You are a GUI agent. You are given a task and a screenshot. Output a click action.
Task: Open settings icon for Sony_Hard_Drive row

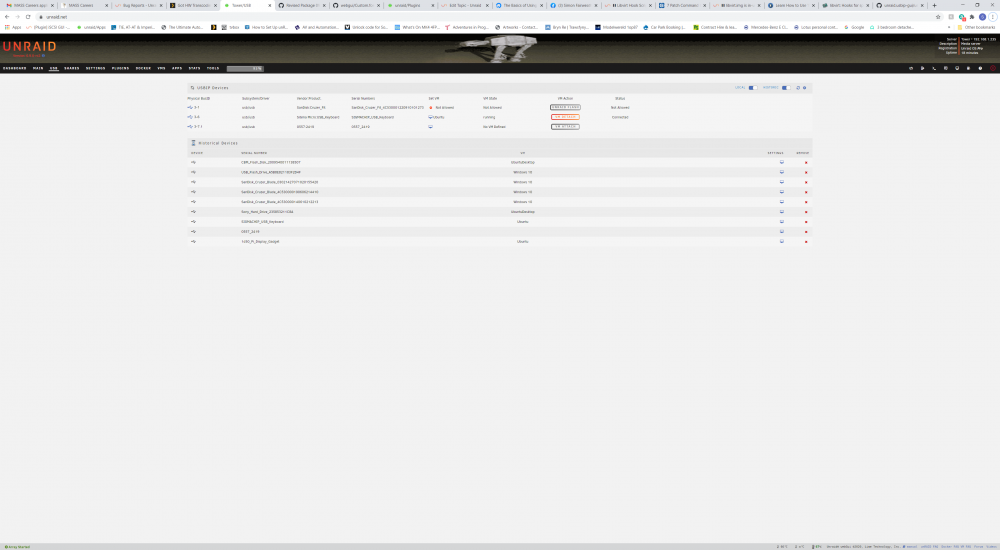tap(782, 212)
